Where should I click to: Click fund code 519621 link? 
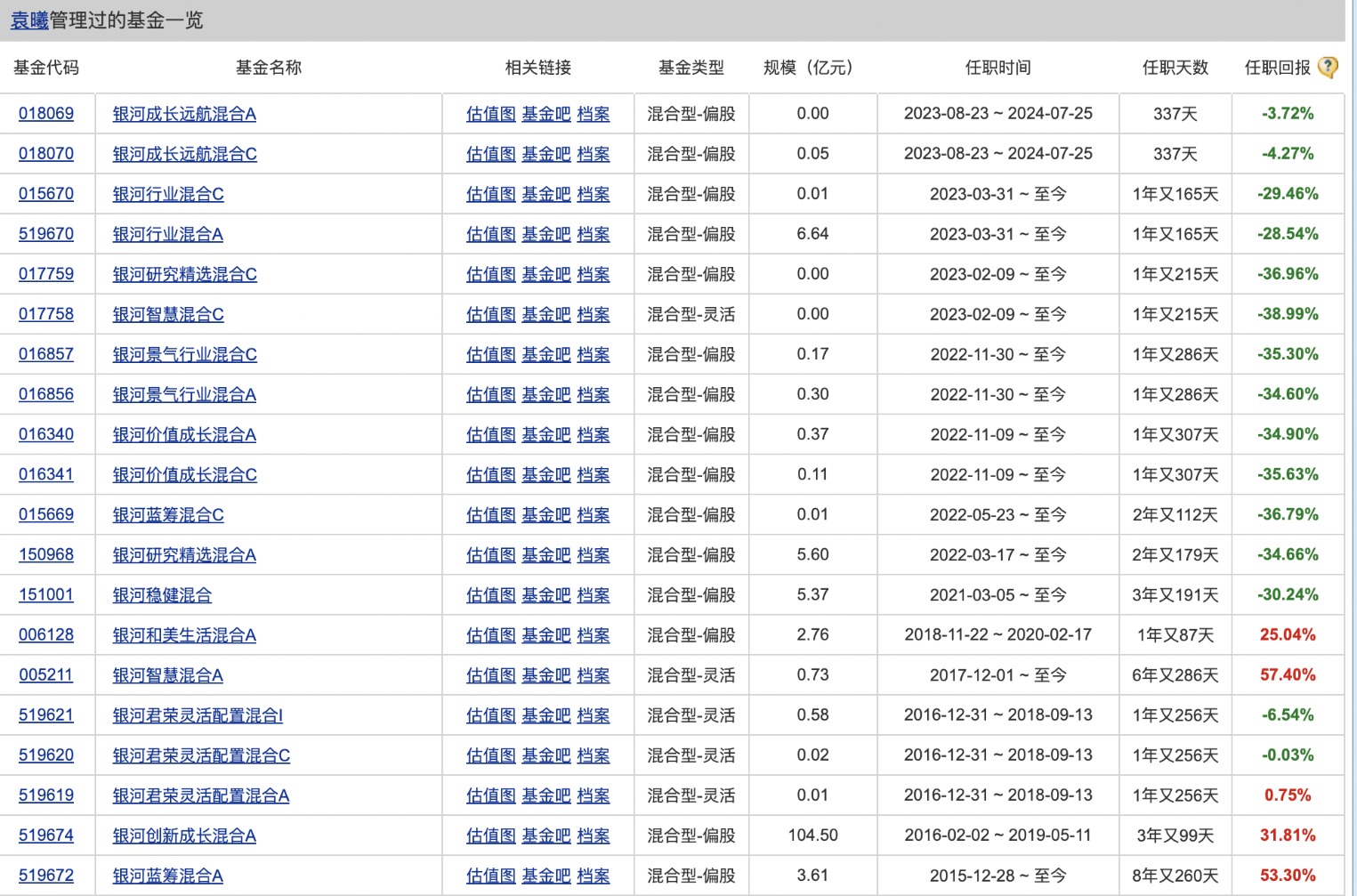pos(46,714)
